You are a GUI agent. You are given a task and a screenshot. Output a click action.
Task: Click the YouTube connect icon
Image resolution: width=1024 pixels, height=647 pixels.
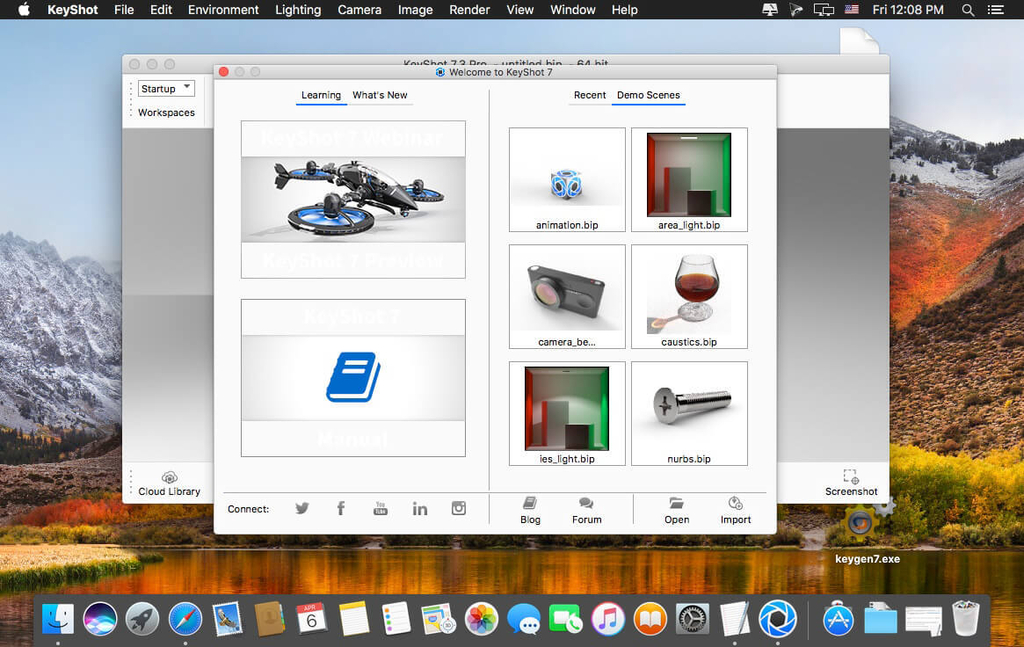click(x=380, y=508)
